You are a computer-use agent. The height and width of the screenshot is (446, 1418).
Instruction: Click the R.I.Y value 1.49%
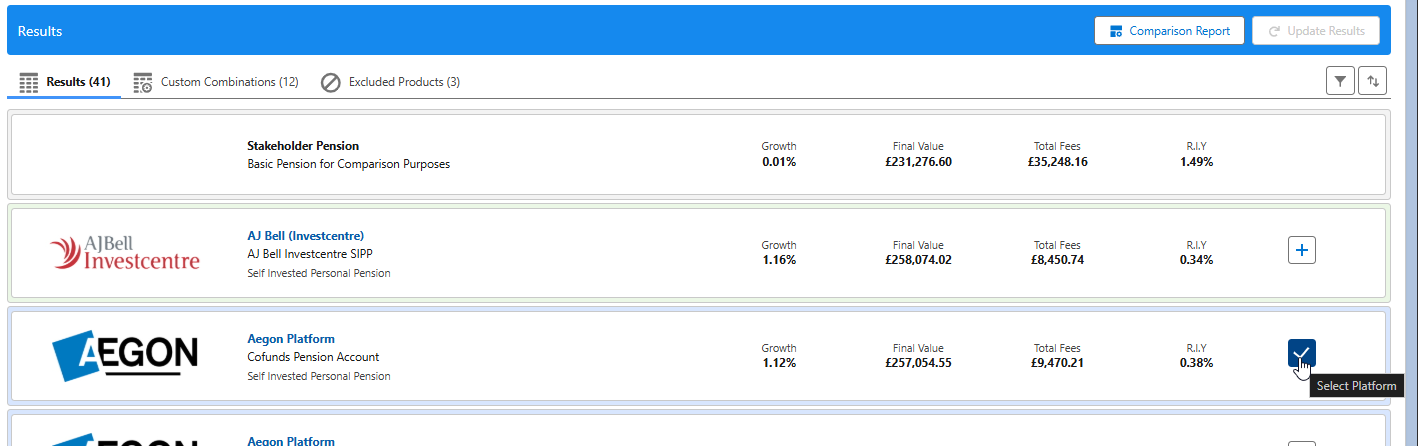[x=1196, y=161]
